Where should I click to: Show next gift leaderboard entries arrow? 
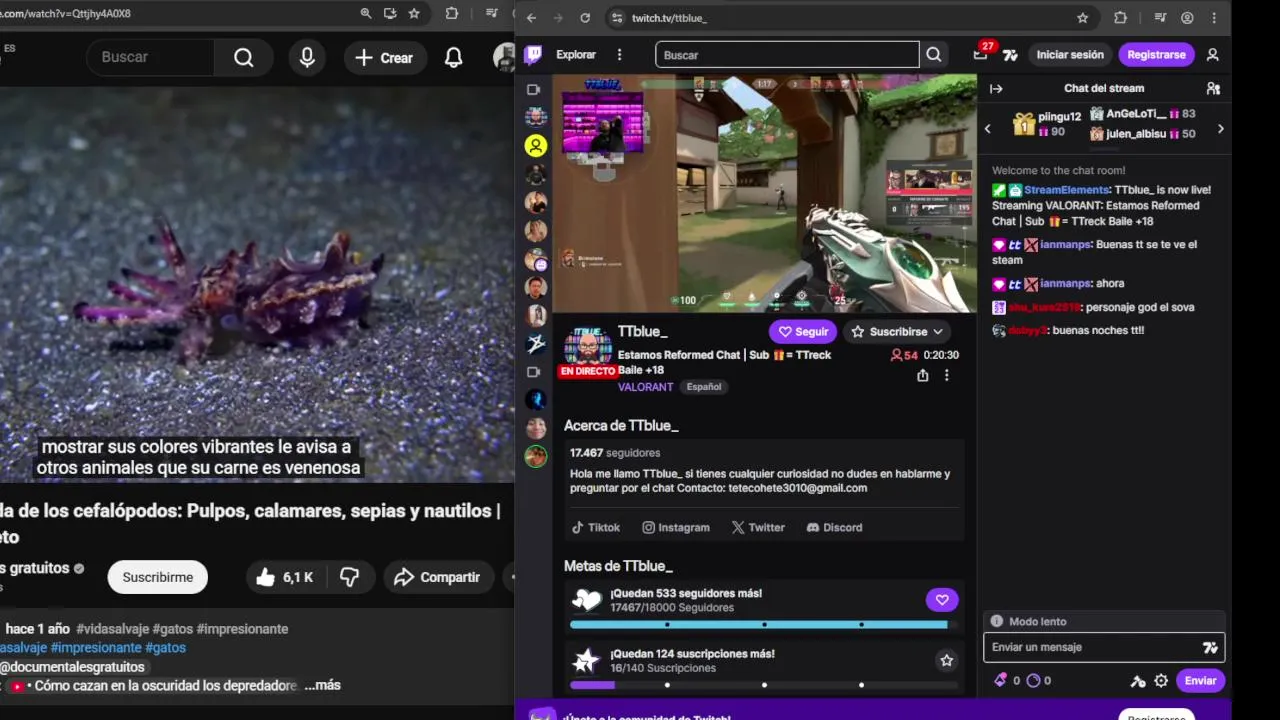point(1220,128)
